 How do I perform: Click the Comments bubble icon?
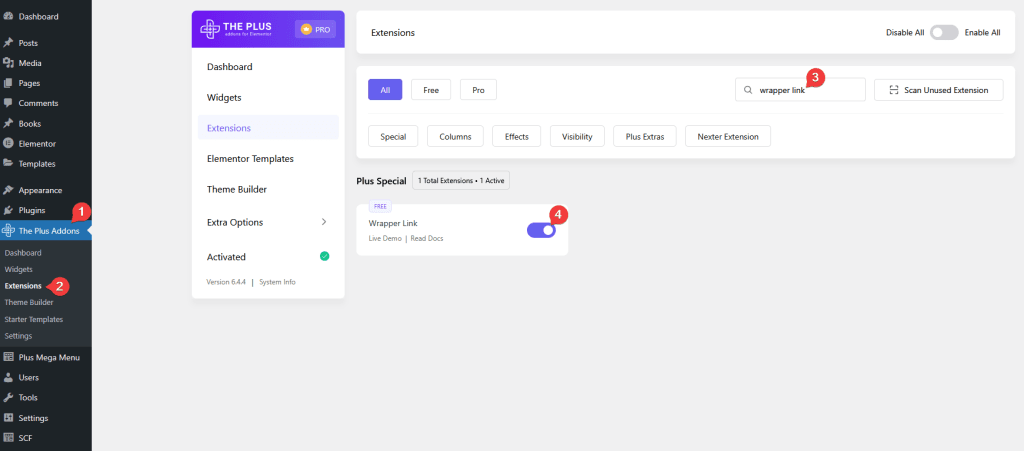click(x=8, y=103)
